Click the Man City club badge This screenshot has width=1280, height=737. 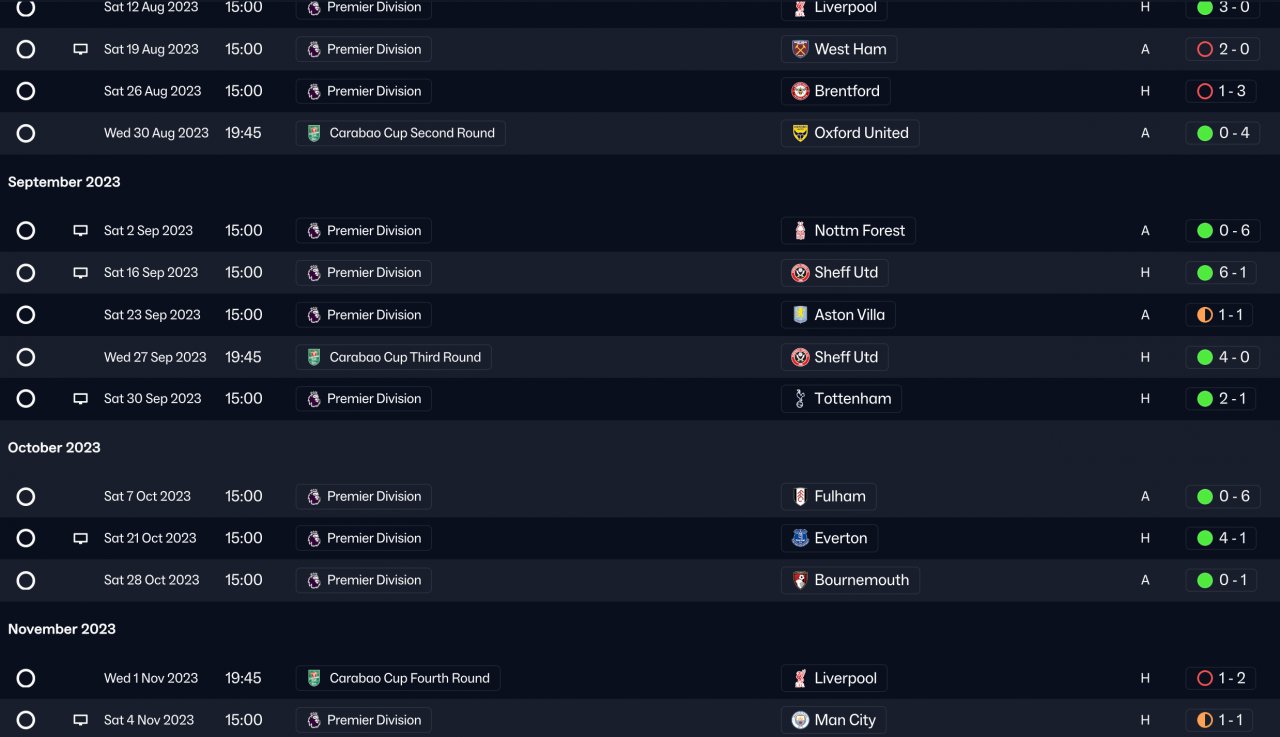pyautogui.click(x=800, y=720)
